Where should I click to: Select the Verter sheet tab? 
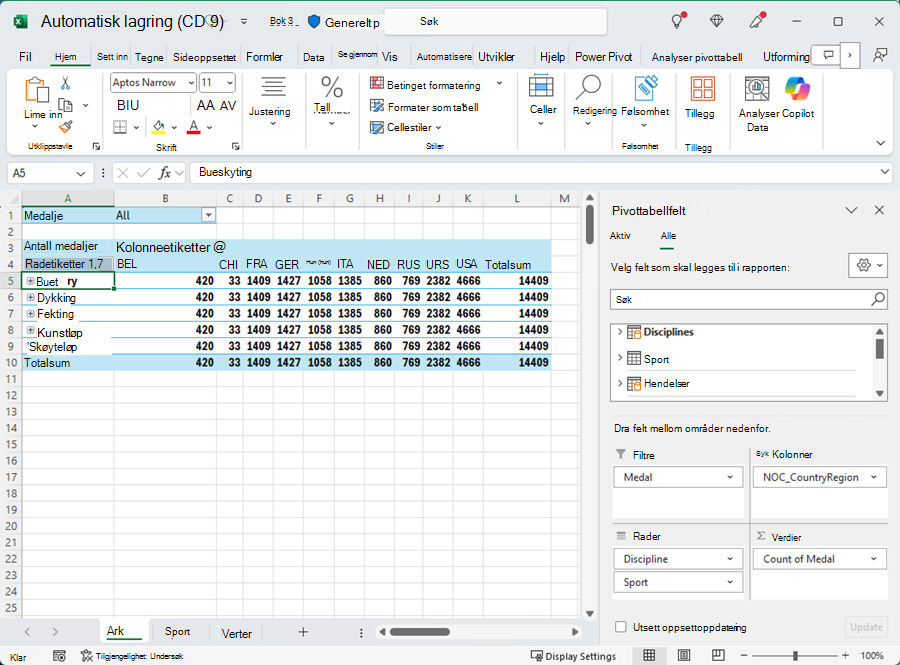tap(236, 633)
